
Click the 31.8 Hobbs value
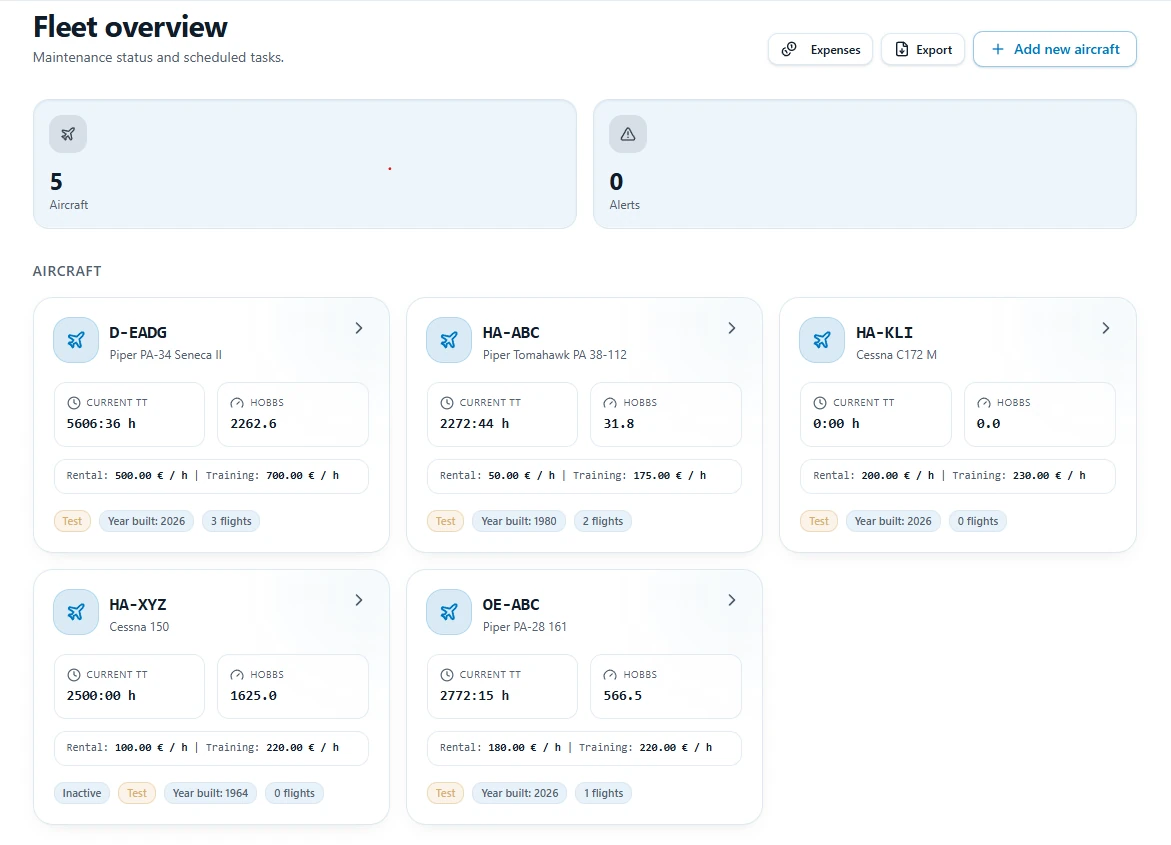619,424
